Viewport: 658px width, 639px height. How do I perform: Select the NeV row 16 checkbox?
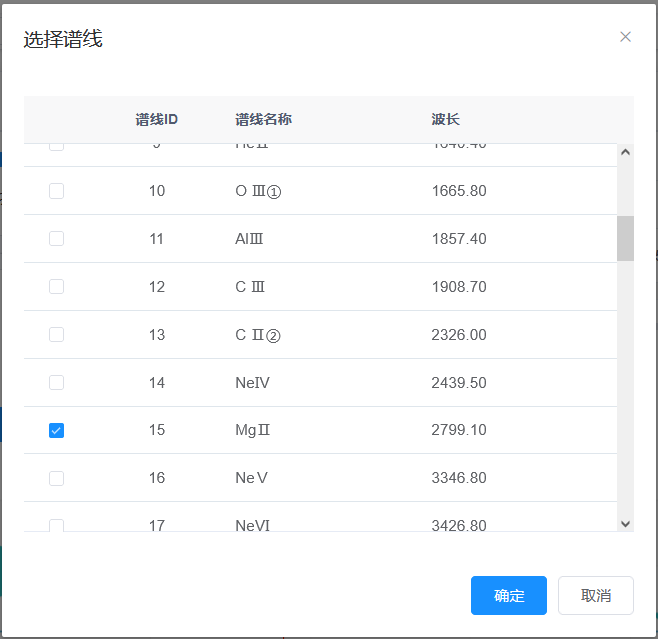click(x=56, y=479)
